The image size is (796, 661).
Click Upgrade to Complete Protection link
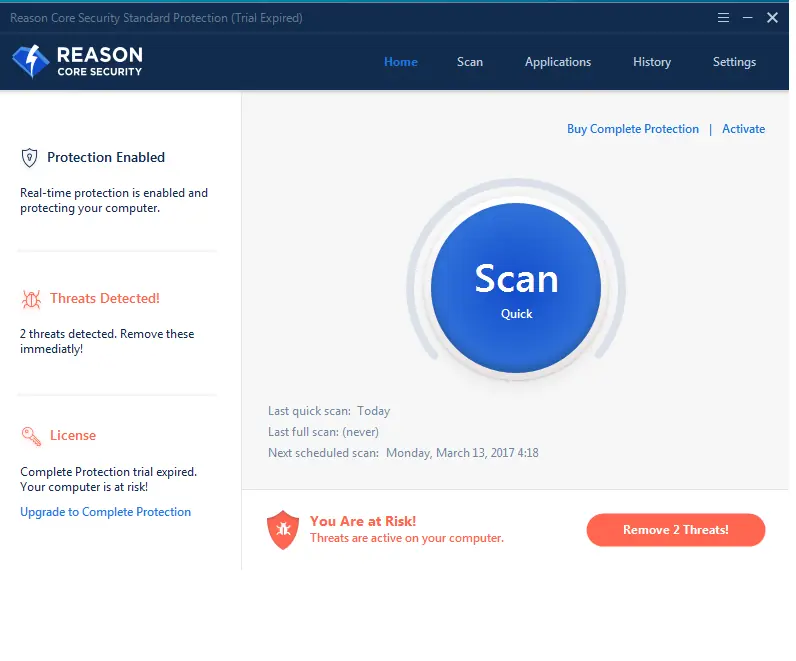point(106,512)
